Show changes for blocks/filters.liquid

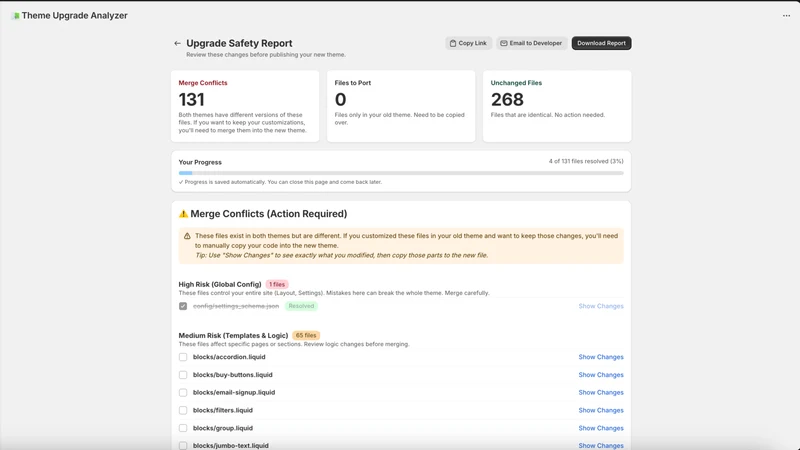(601, 410)
